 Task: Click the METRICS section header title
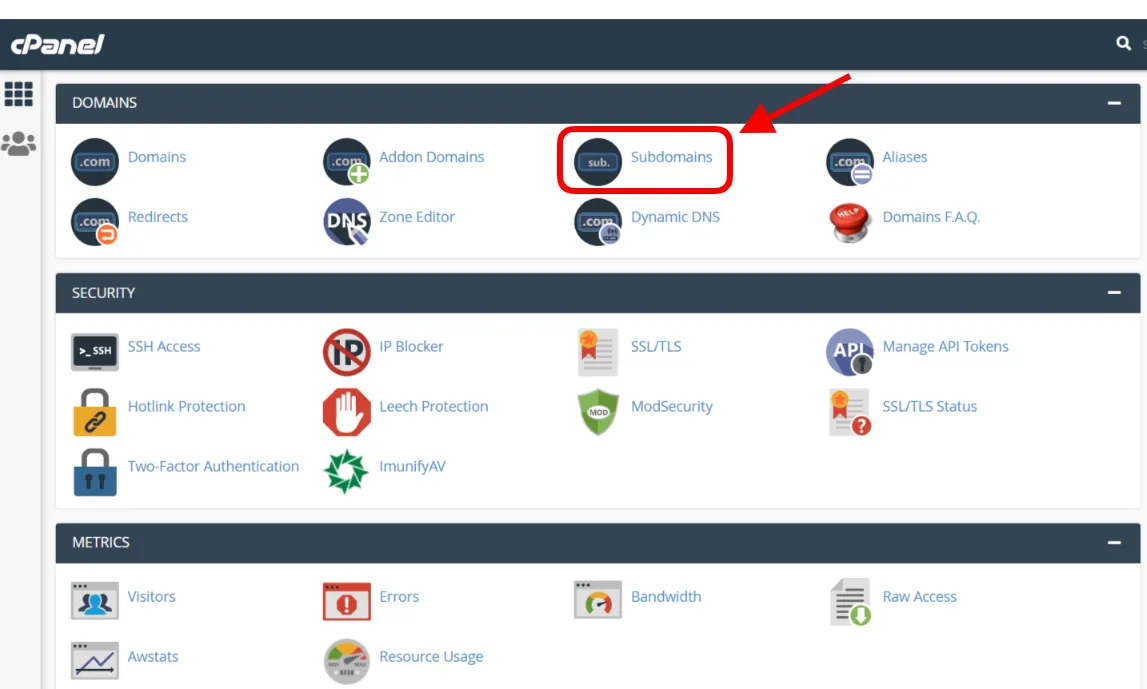(101, 542)
